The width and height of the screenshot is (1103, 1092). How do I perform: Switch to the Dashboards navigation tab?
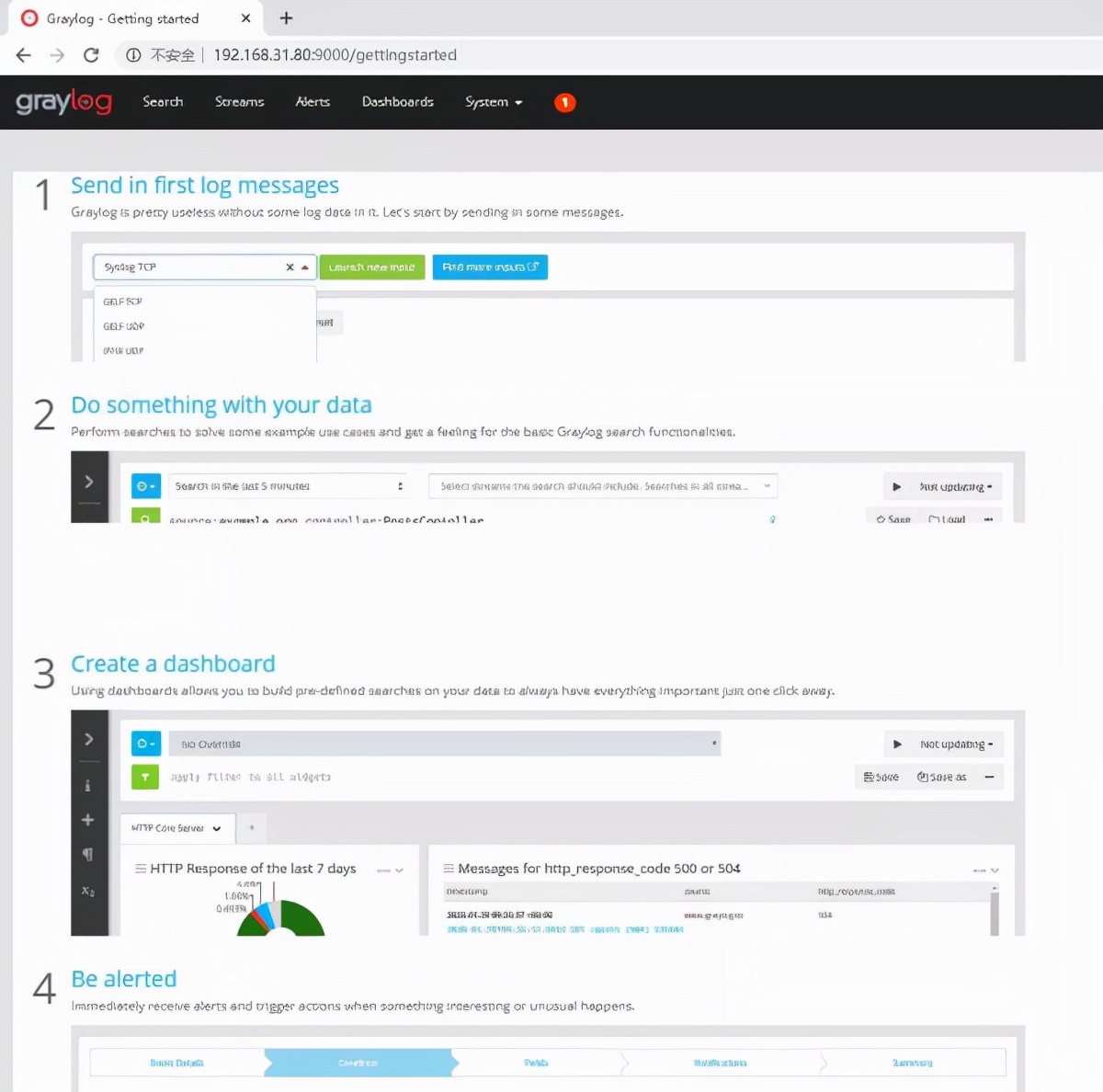pos(398,102)
